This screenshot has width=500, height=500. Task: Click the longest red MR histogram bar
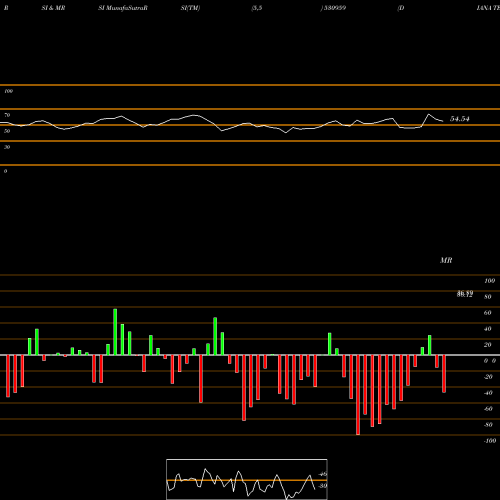pyautogui.click(x=358, y=395)
